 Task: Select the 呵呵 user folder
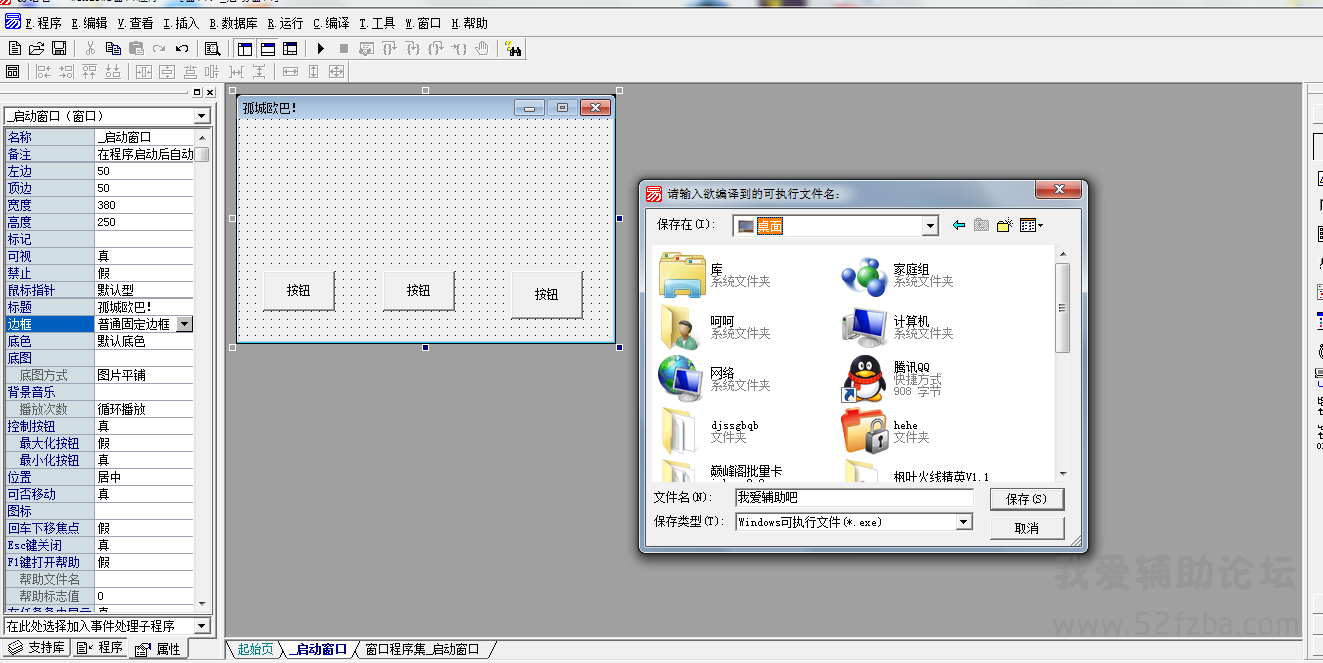coord(715,327)
